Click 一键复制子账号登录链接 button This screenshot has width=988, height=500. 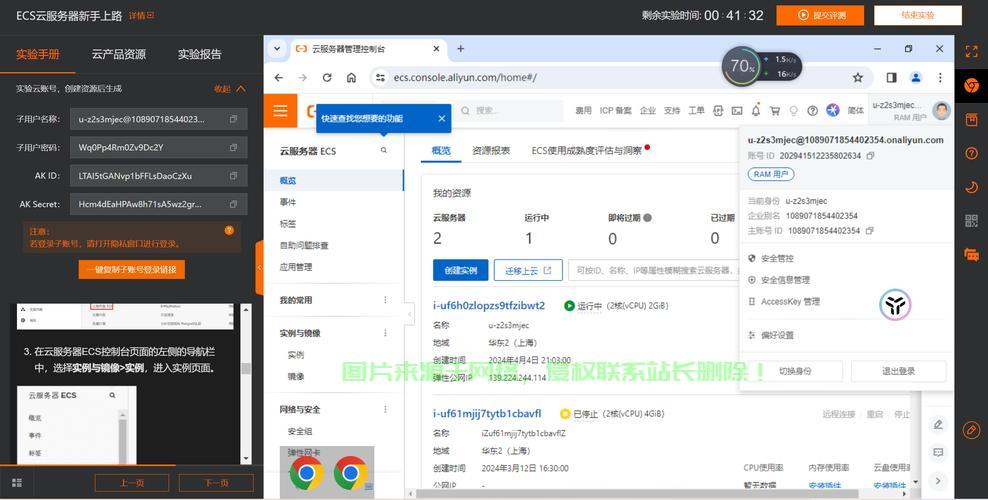click(132, 270)
